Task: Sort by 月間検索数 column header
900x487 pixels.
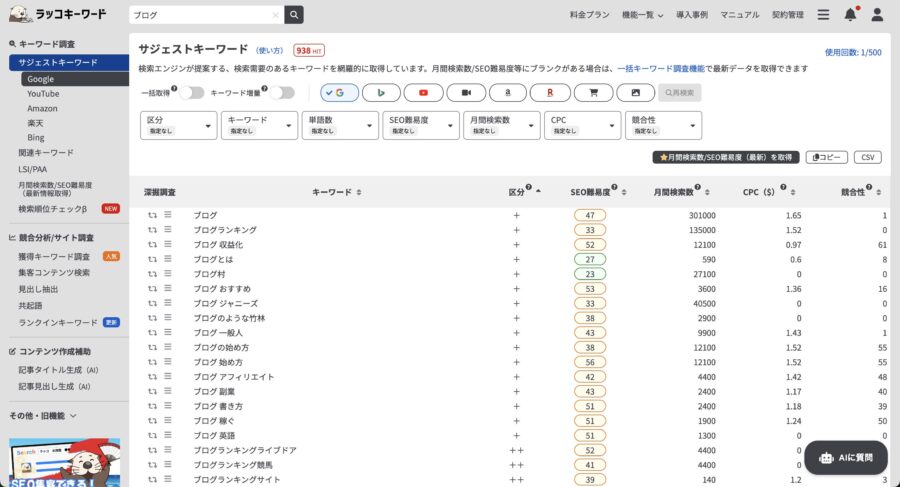Action: (x=681, y=192)
